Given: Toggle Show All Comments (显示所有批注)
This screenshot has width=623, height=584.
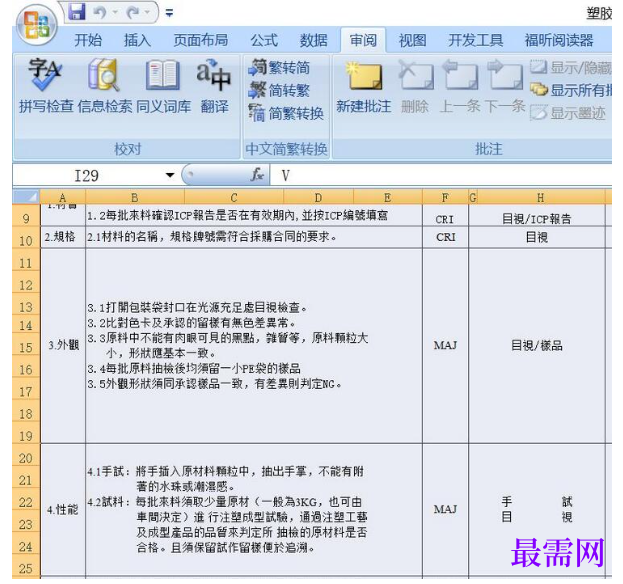Looking at the screenshot, I should click(571, 90).
